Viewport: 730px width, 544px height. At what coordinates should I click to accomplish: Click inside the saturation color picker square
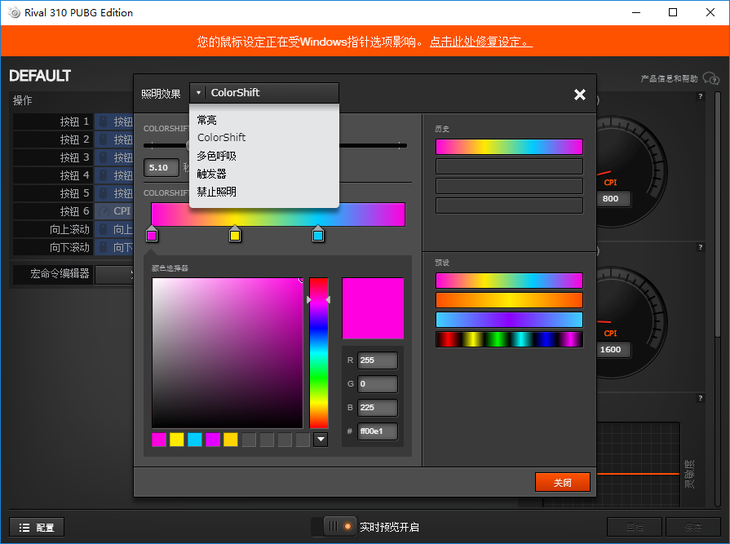[227, 353]
